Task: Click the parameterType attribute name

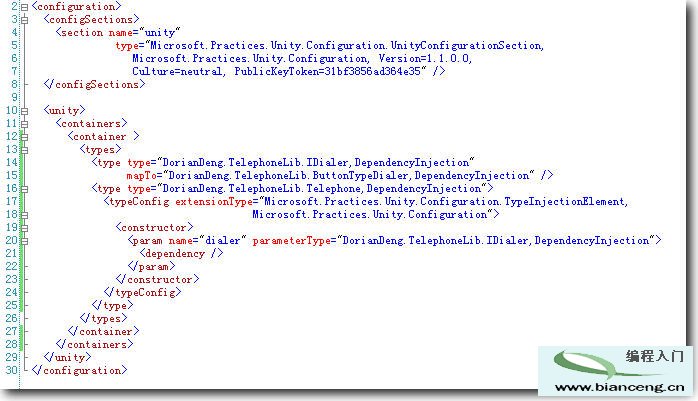Action: coord(292,240)
